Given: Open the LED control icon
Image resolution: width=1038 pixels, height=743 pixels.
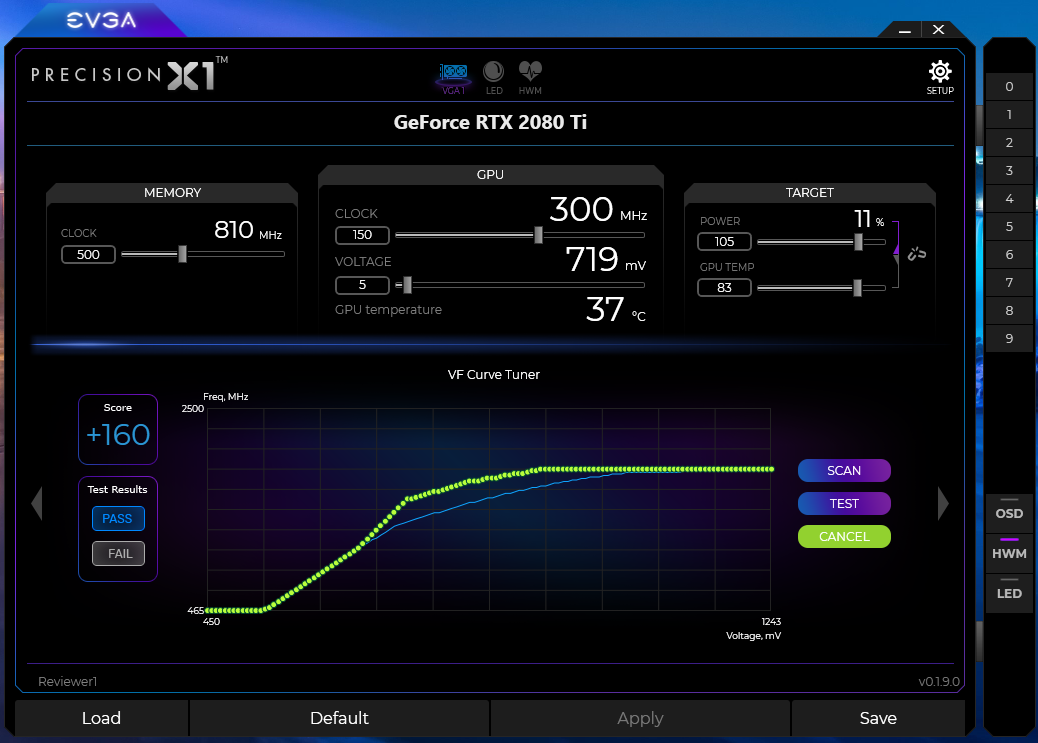Looking at the screenshot, I should (494, 77).
